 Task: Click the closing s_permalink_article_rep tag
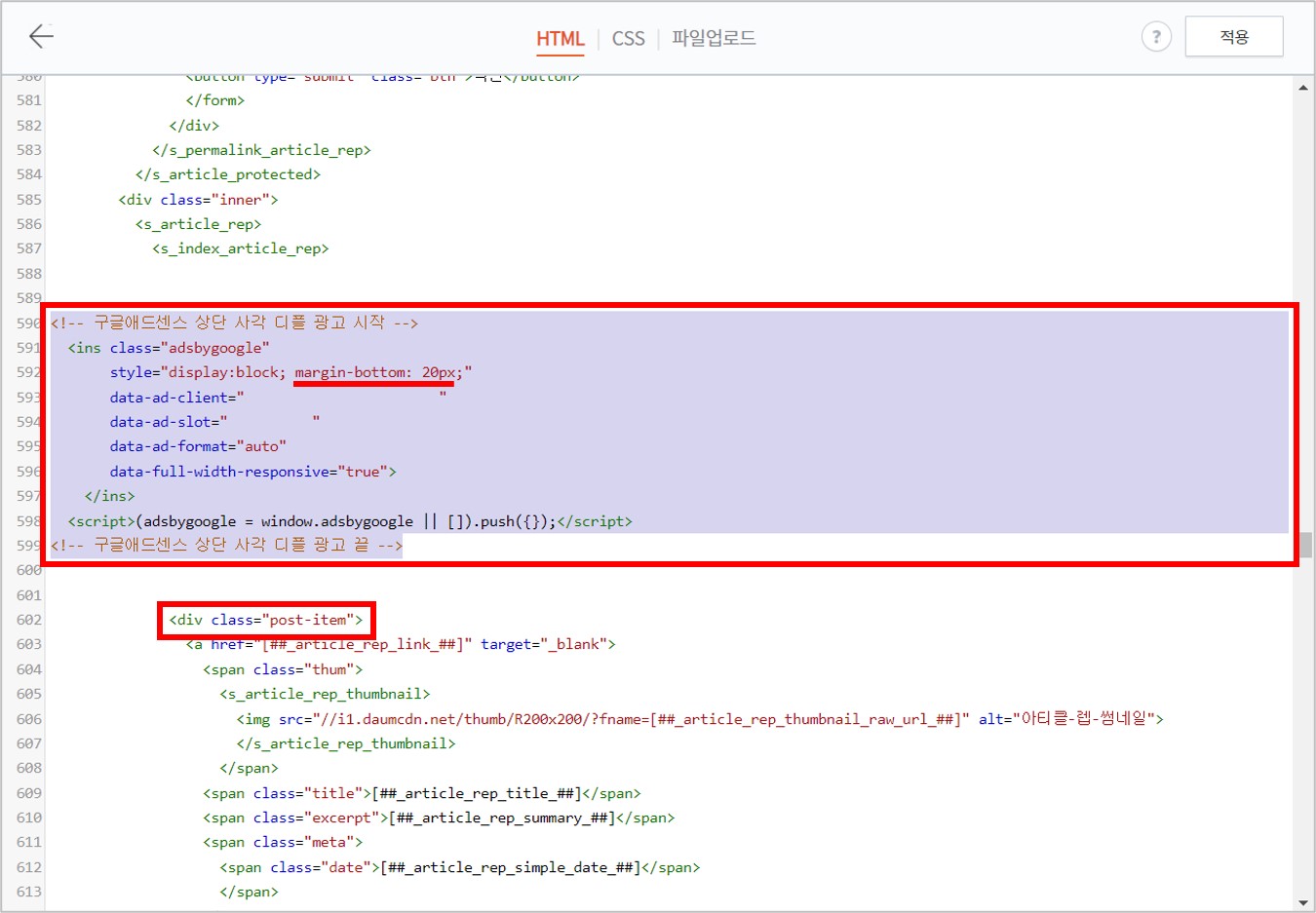click(x=261, y=150)
